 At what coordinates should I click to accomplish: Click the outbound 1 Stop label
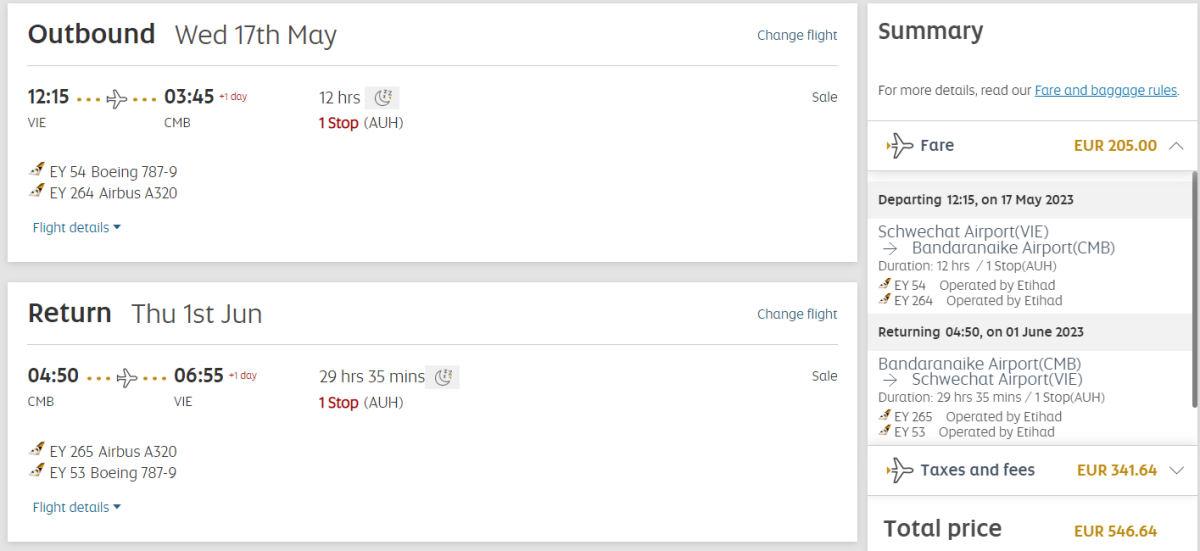338,123
